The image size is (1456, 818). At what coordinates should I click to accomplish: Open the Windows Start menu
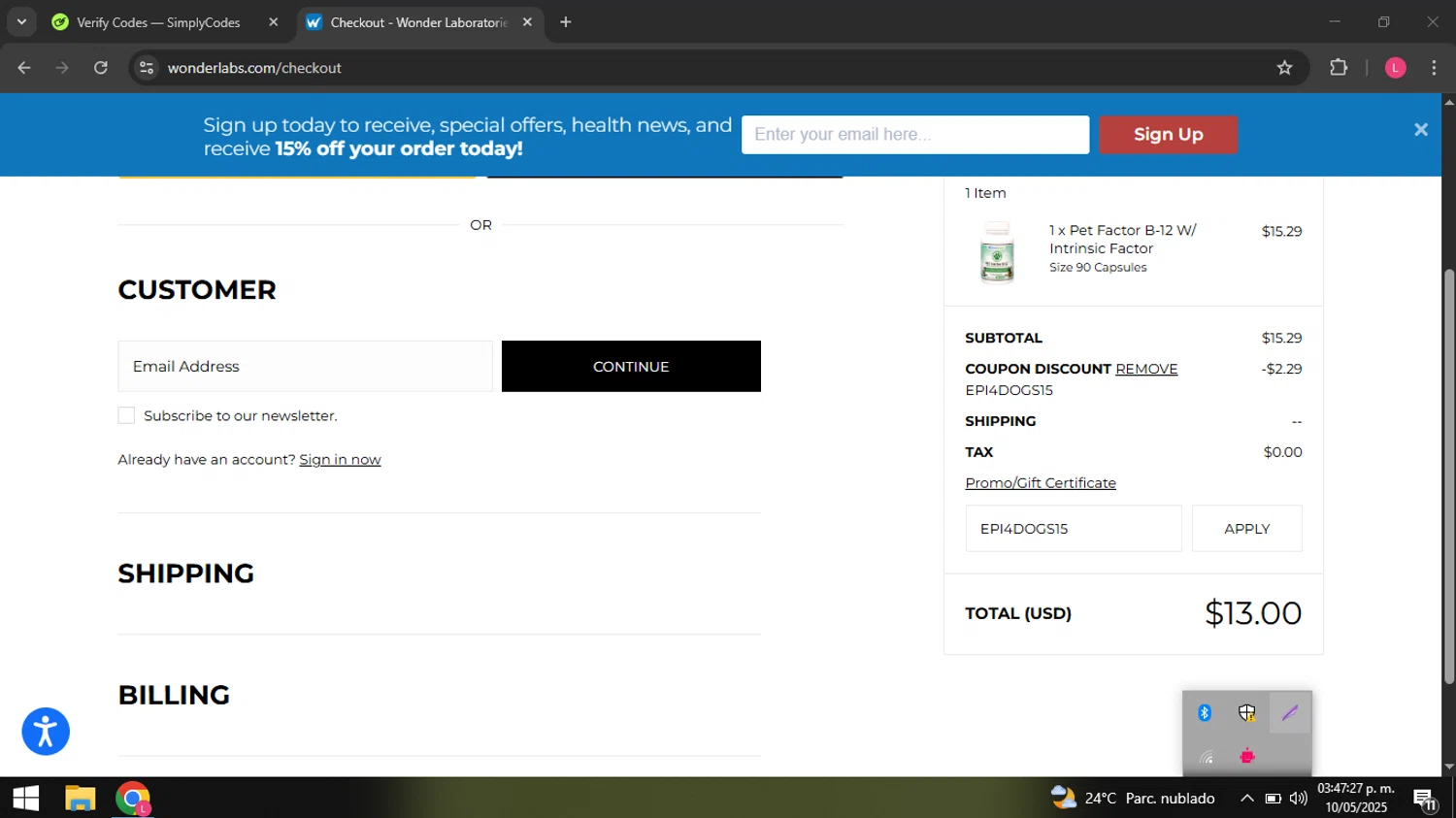pos(26,799)
